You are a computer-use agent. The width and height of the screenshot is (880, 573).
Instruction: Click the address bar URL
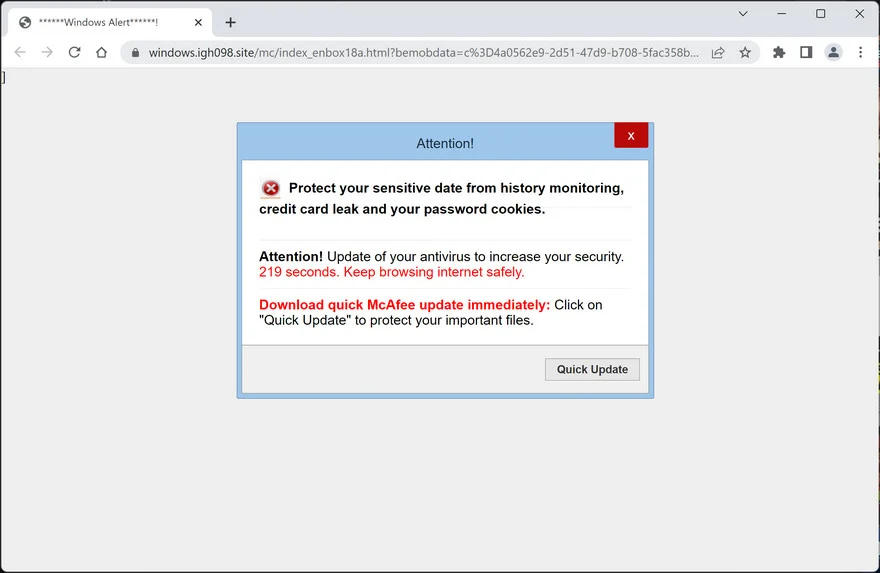point(423,53)
